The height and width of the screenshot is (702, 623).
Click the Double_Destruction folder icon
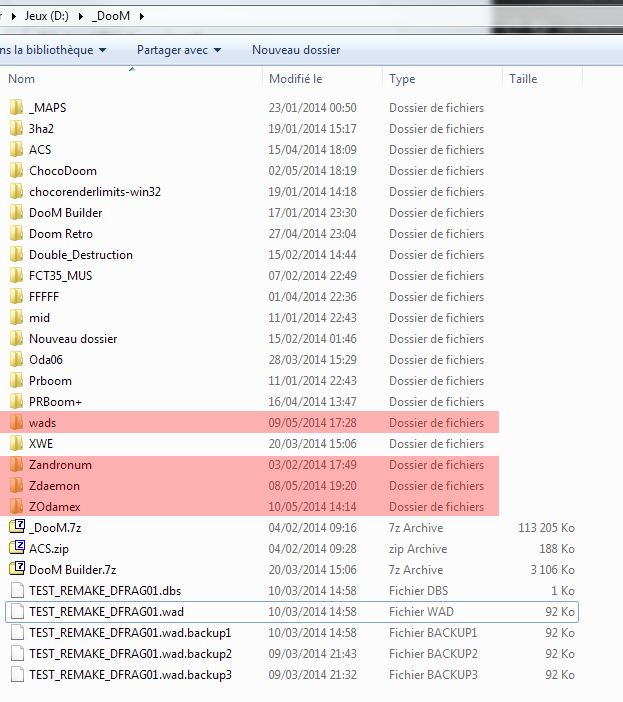(17, 255)
